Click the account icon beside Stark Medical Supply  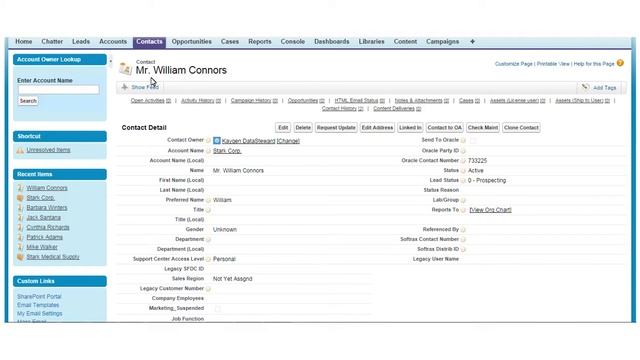20,257
